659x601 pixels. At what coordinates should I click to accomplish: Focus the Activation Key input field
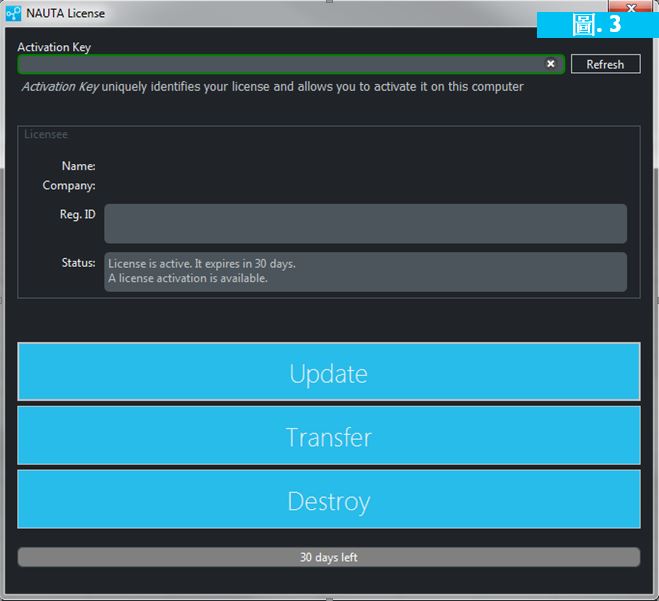(280, 64)
